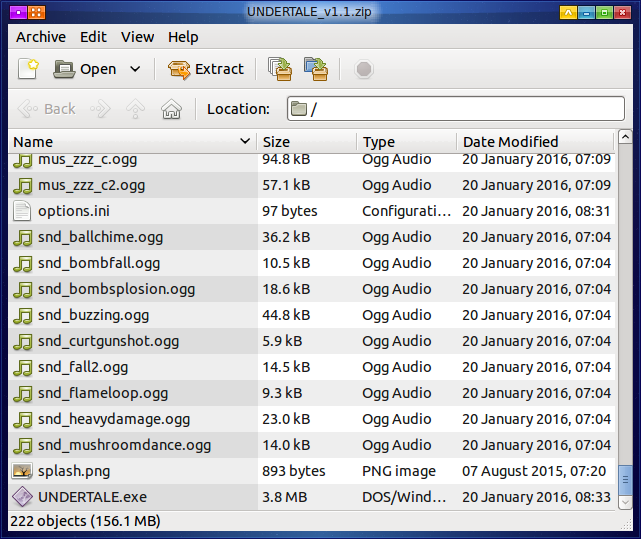Select splash.png file
641x539 pixels.
(312, 471)
